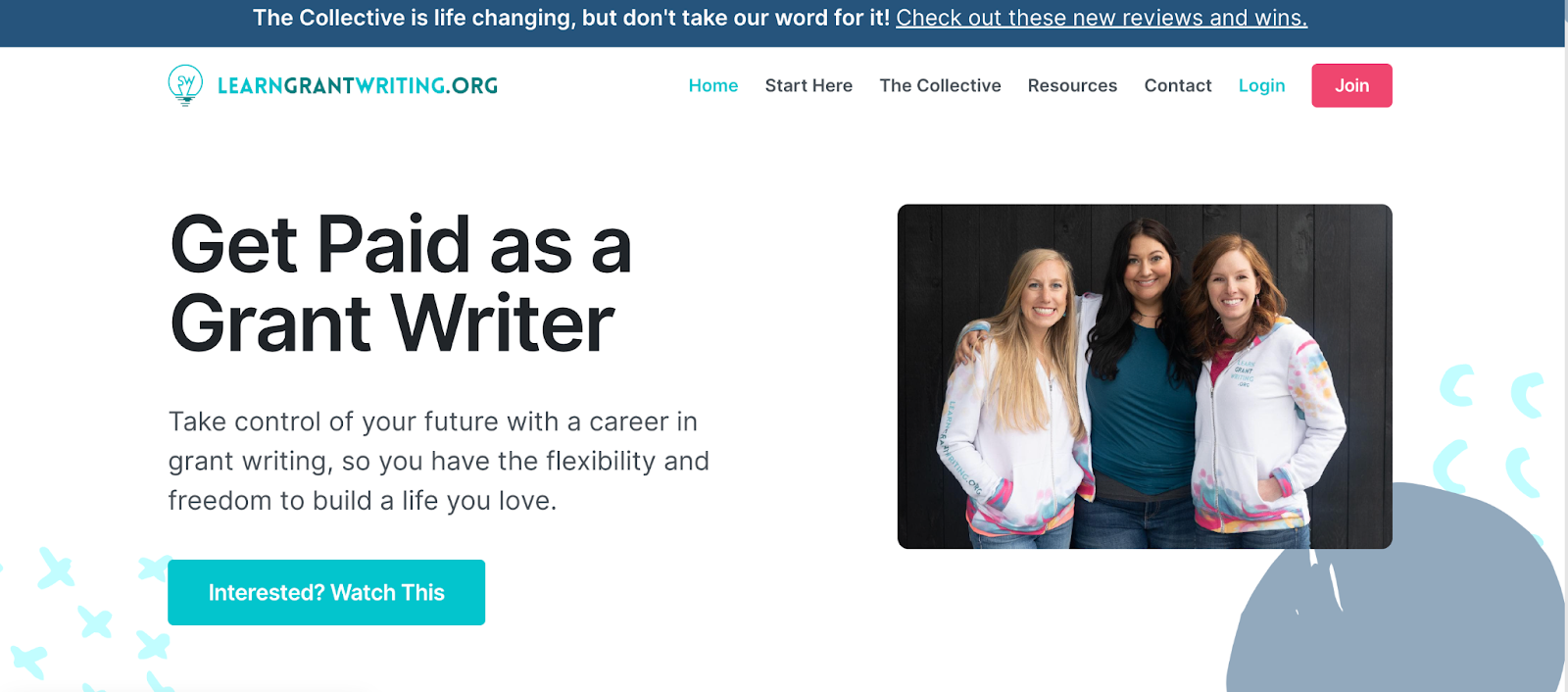Open the Start Here page
This screenshot has height=692, width=1568.
pyautogui.click(x=808, y=85)
